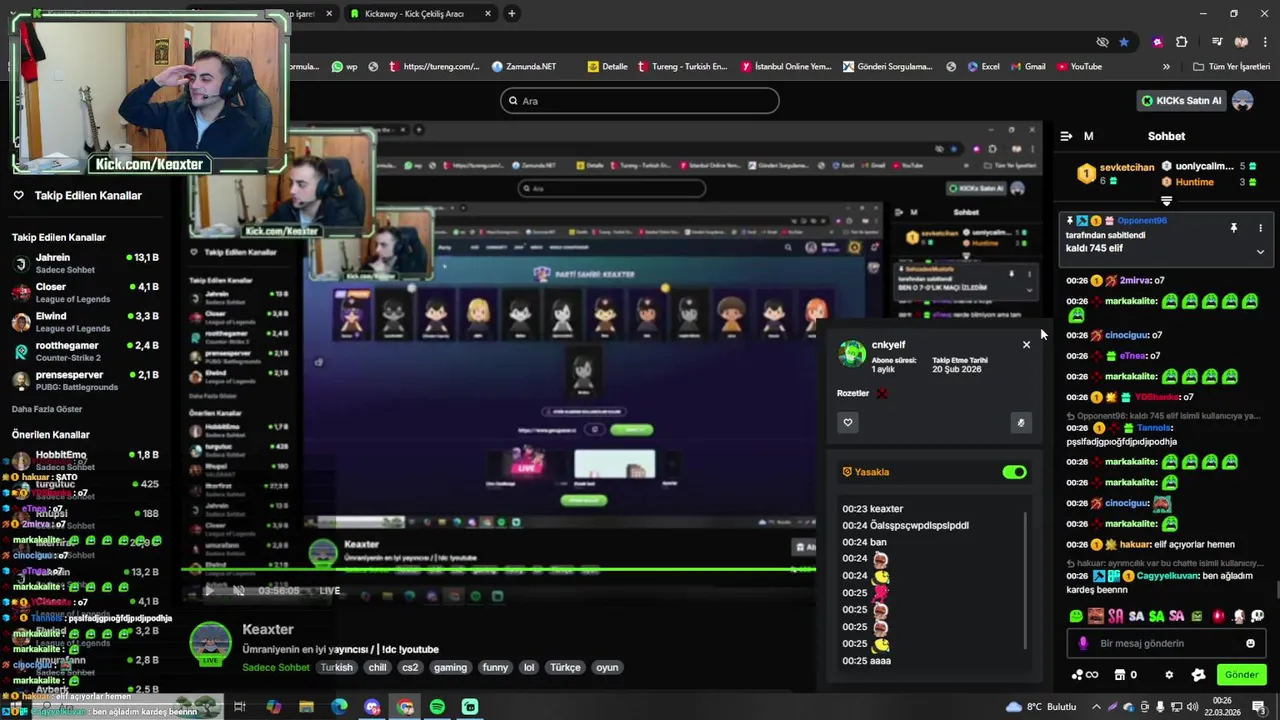Open browser extensions puzzle icon
The height and width of the screenshot is (720, 1280).
pyautogui.click(x=1182, y=42)
